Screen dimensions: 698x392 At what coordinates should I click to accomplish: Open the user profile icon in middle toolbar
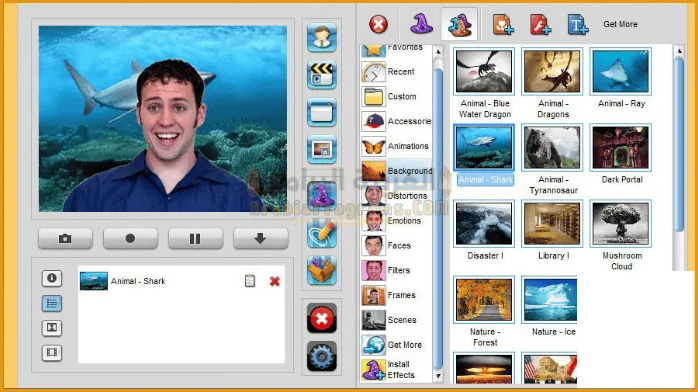(x=321, y=37)
